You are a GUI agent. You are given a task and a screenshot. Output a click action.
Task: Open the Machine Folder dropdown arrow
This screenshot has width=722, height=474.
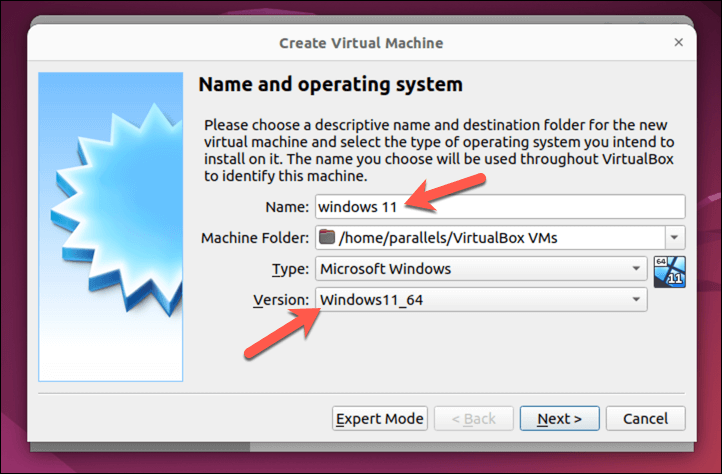[675, 238]
